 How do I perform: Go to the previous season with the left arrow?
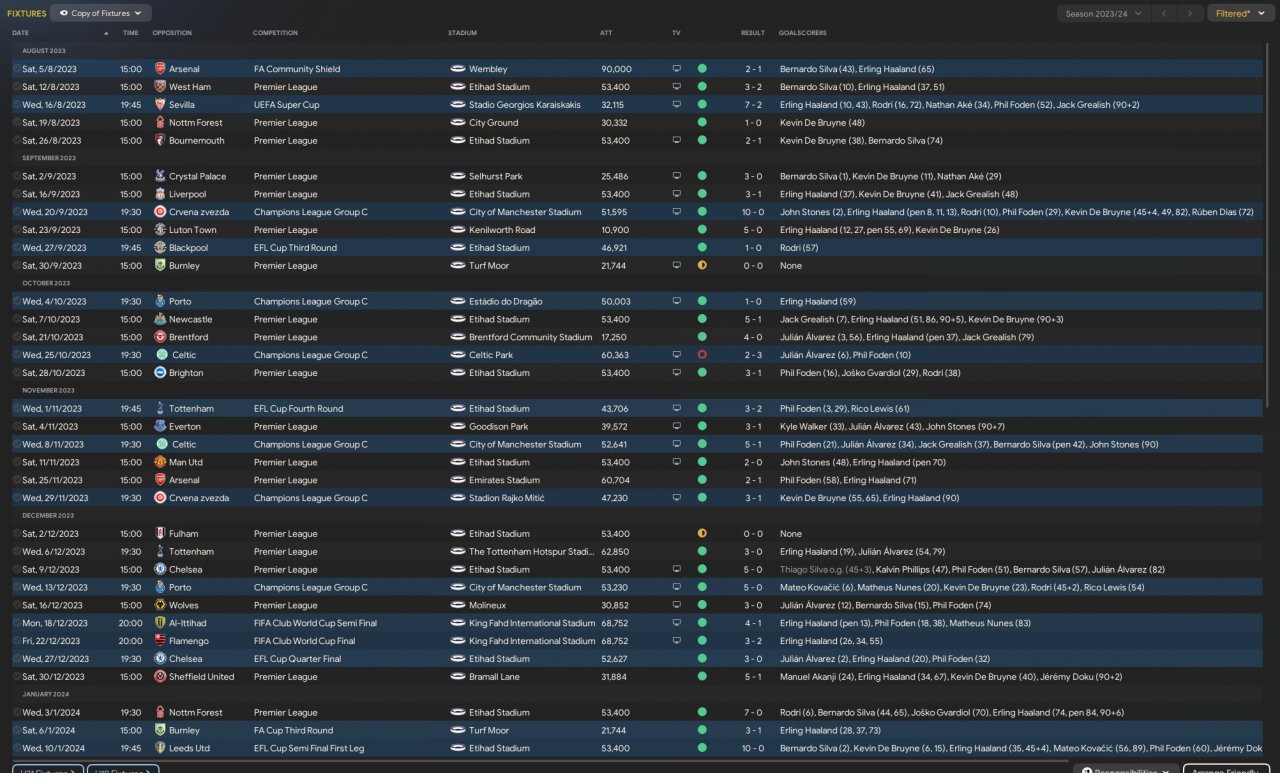[1164, 13]
